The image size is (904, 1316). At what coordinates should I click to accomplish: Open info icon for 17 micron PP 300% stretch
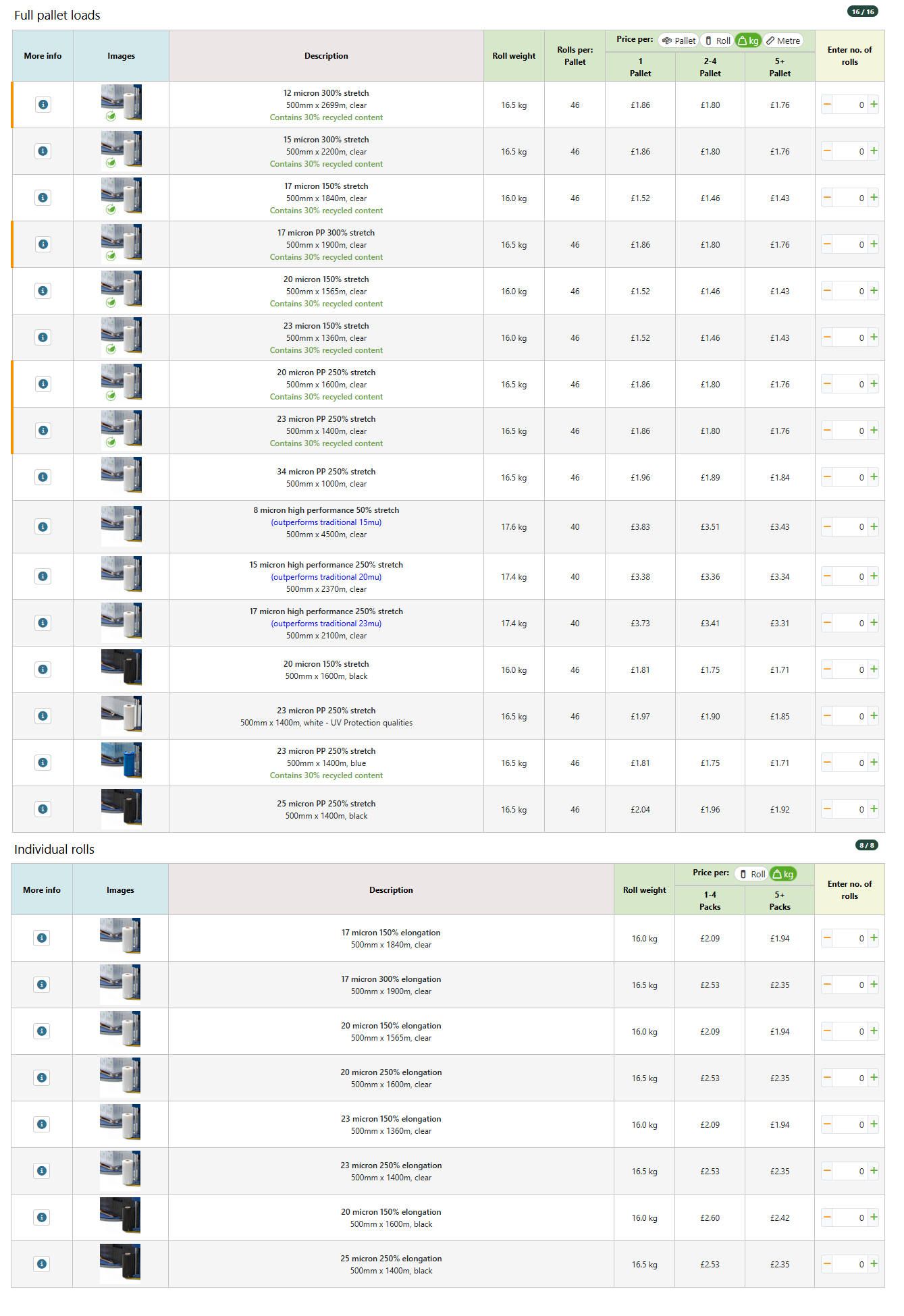(x=43, y=244)
